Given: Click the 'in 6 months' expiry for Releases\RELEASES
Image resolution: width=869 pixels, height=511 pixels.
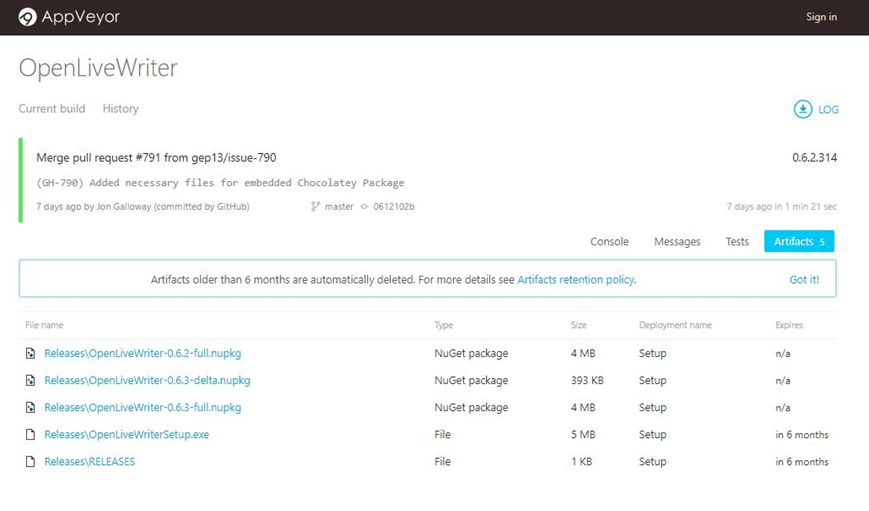Looking at the screenshot, I should [801, 462].
